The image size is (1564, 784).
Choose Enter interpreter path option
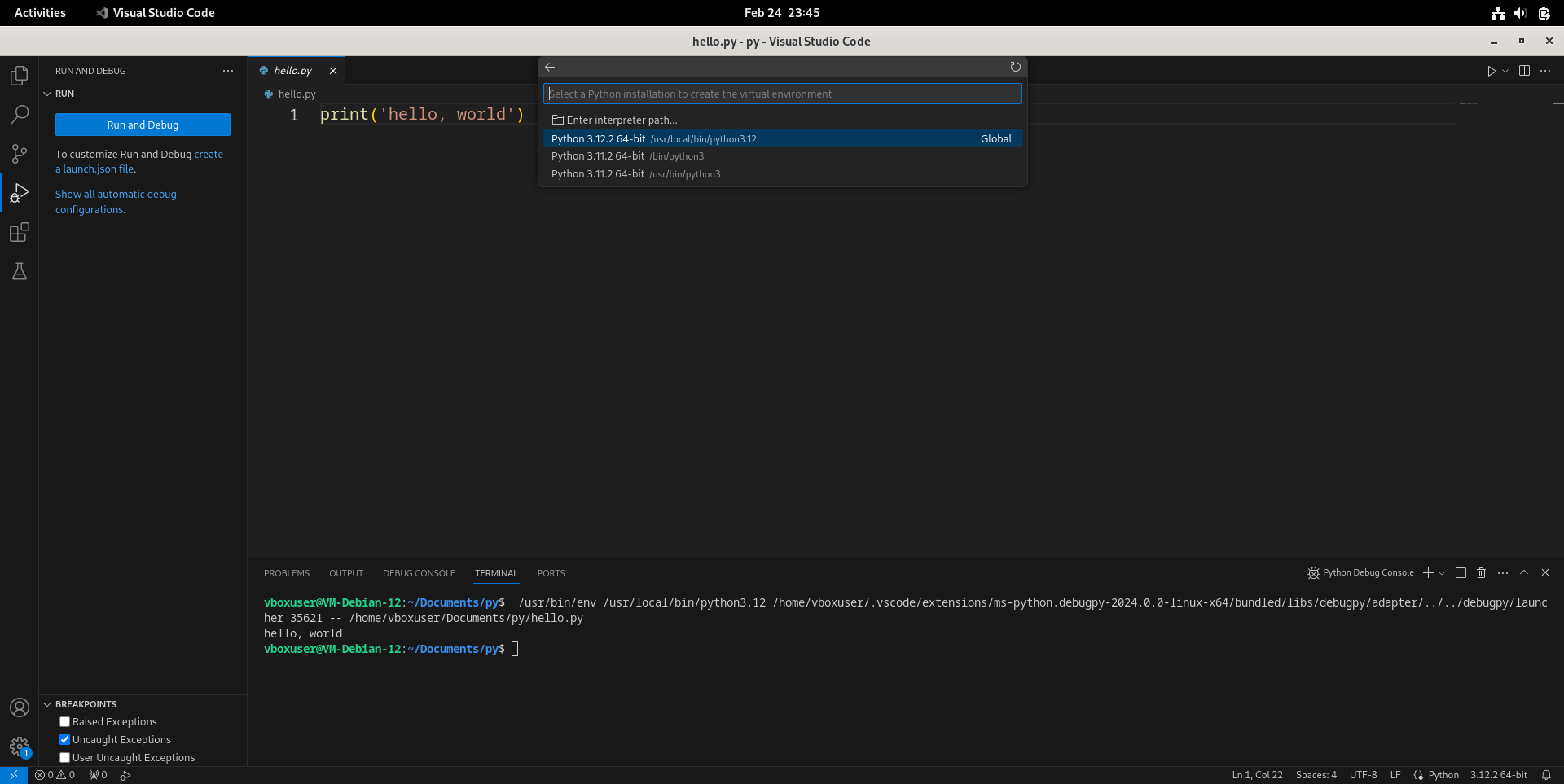tap(782, 120)
